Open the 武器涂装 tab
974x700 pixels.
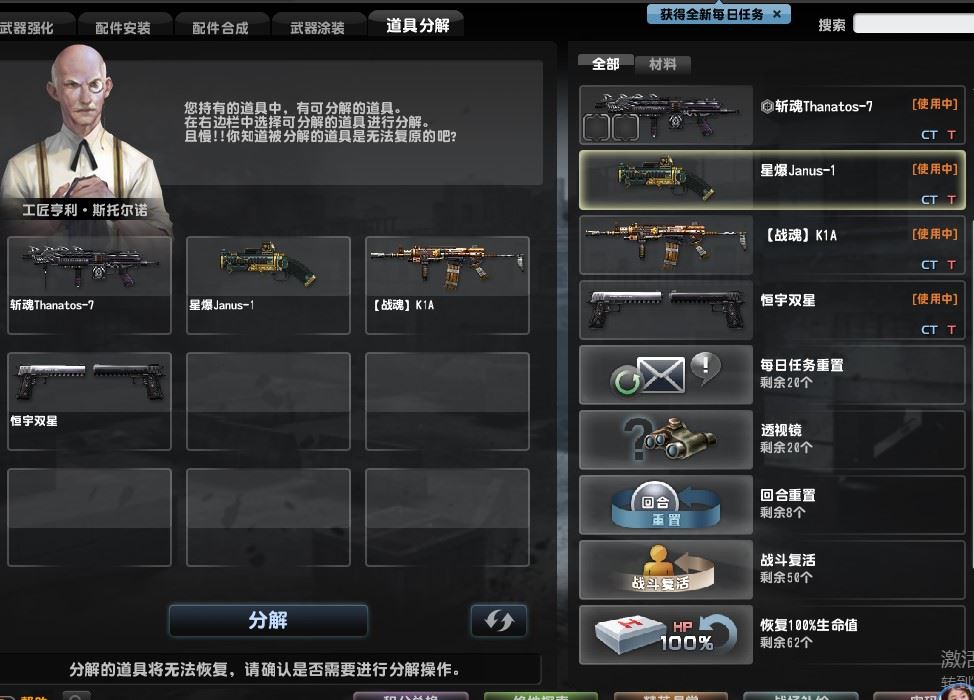[317, 27]
